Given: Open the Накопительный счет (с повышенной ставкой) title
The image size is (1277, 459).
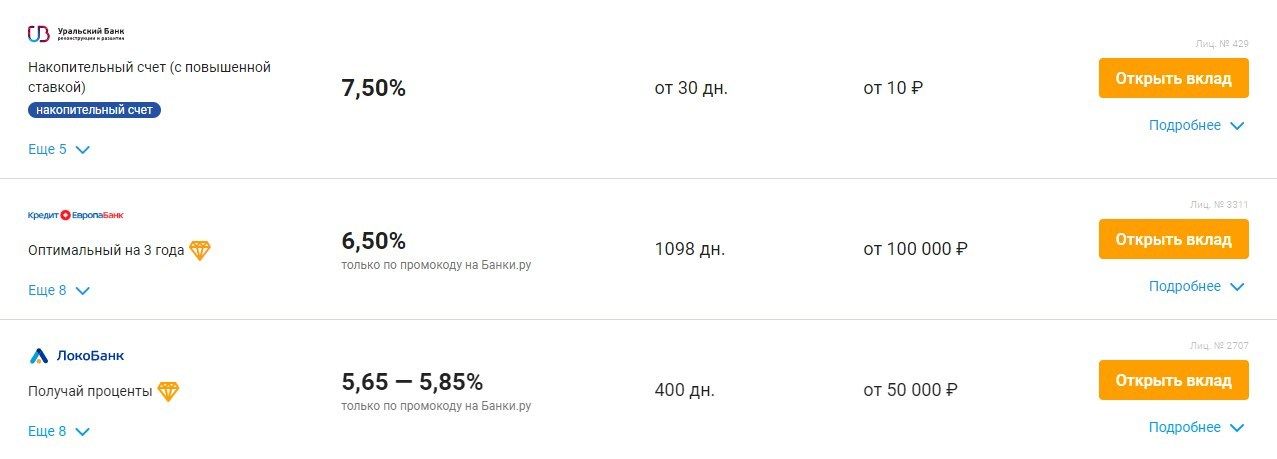Looking at the screenshot, I should 150,77.
